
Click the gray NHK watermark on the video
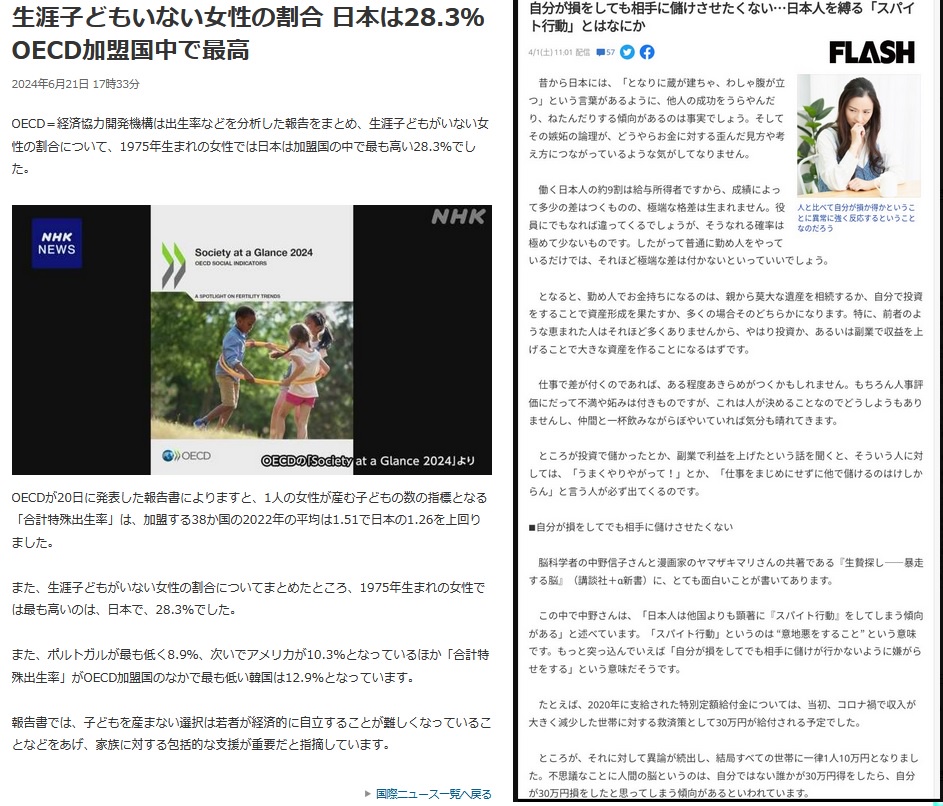point(458,217)
